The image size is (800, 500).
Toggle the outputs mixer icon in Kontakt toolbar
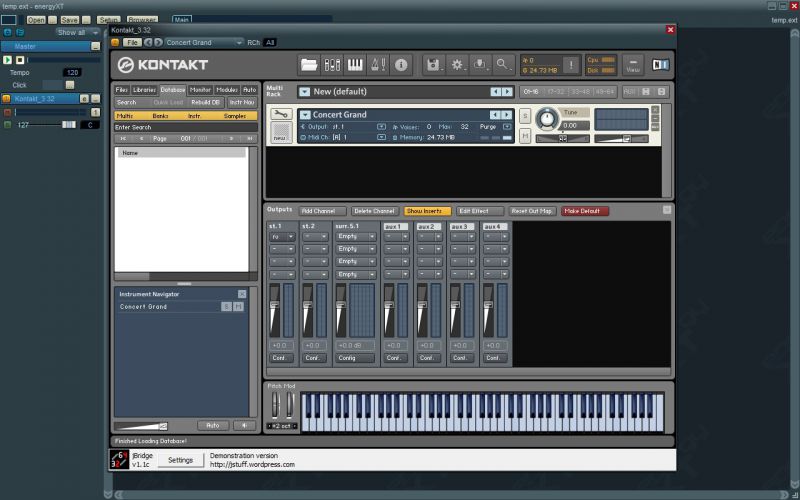pos(332,65)
